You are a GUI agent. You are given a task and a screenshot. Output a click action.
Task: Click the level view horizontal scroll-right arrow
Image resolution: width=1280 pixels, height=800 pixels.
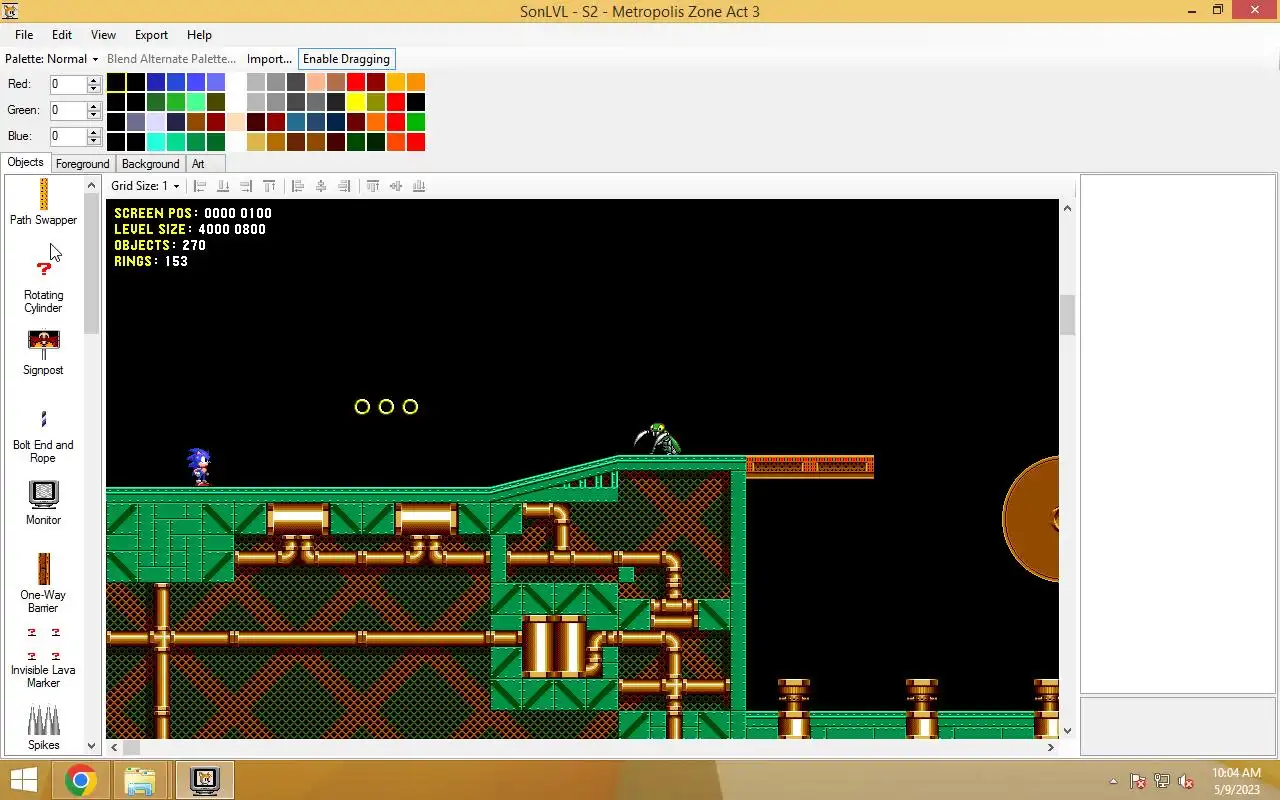point(1050,747)
